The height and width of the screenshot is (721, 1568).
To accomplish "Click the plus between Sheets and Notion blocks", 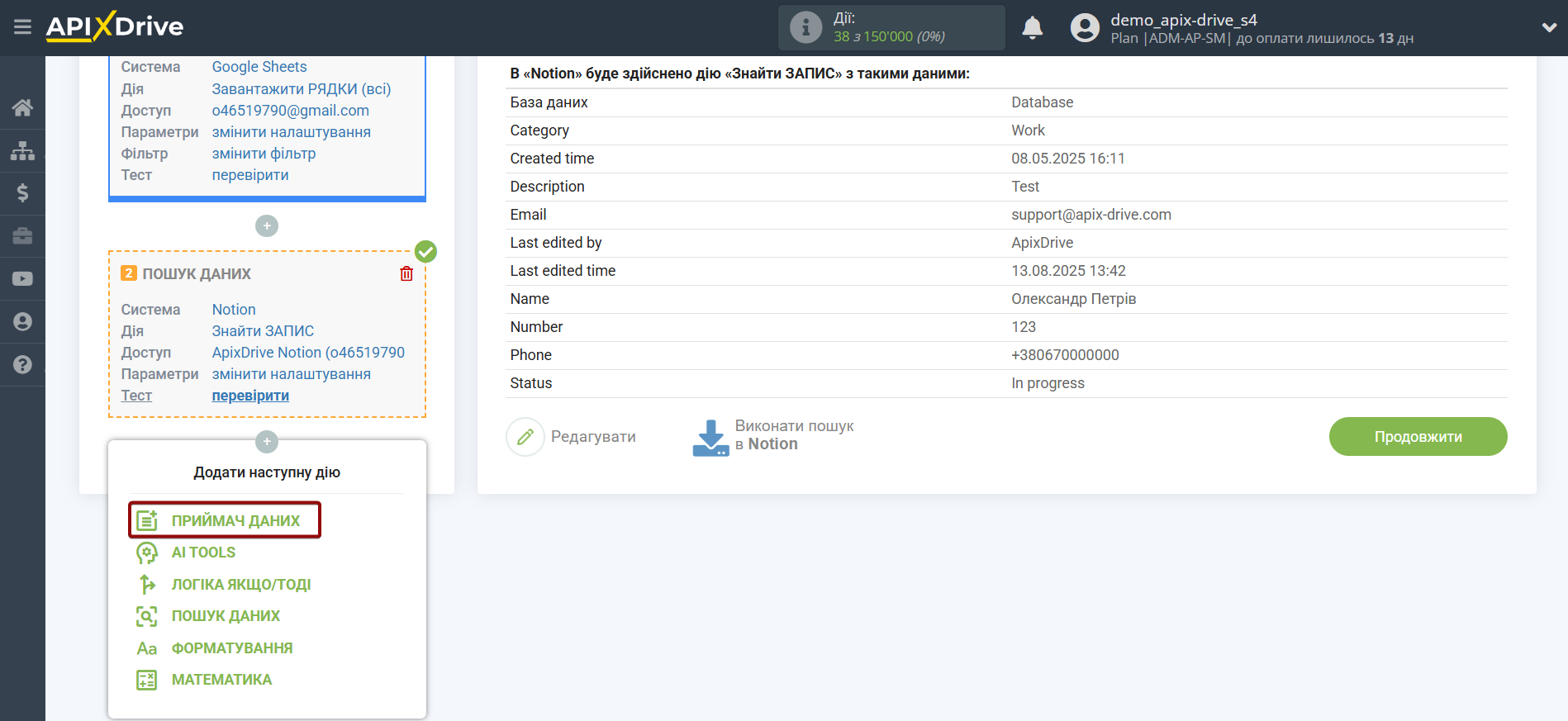I will point(266,225).
